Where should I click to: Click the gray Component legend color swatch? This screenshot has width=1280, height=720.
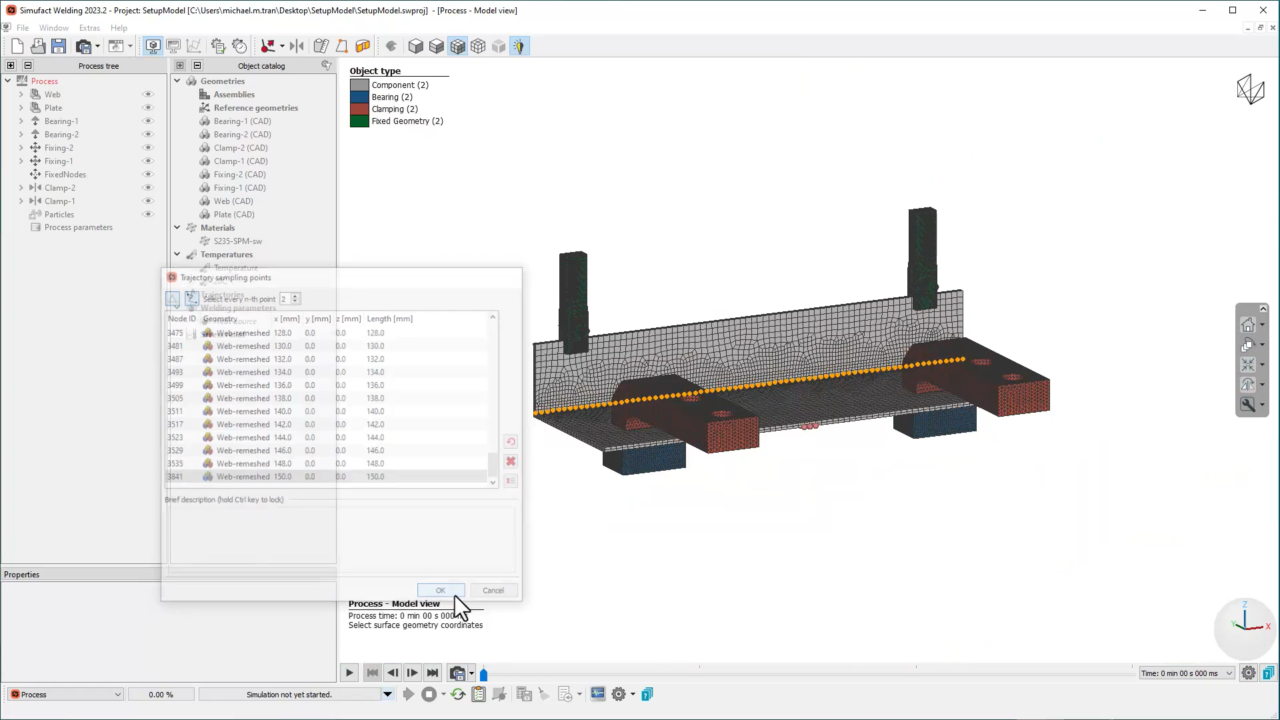359,85
